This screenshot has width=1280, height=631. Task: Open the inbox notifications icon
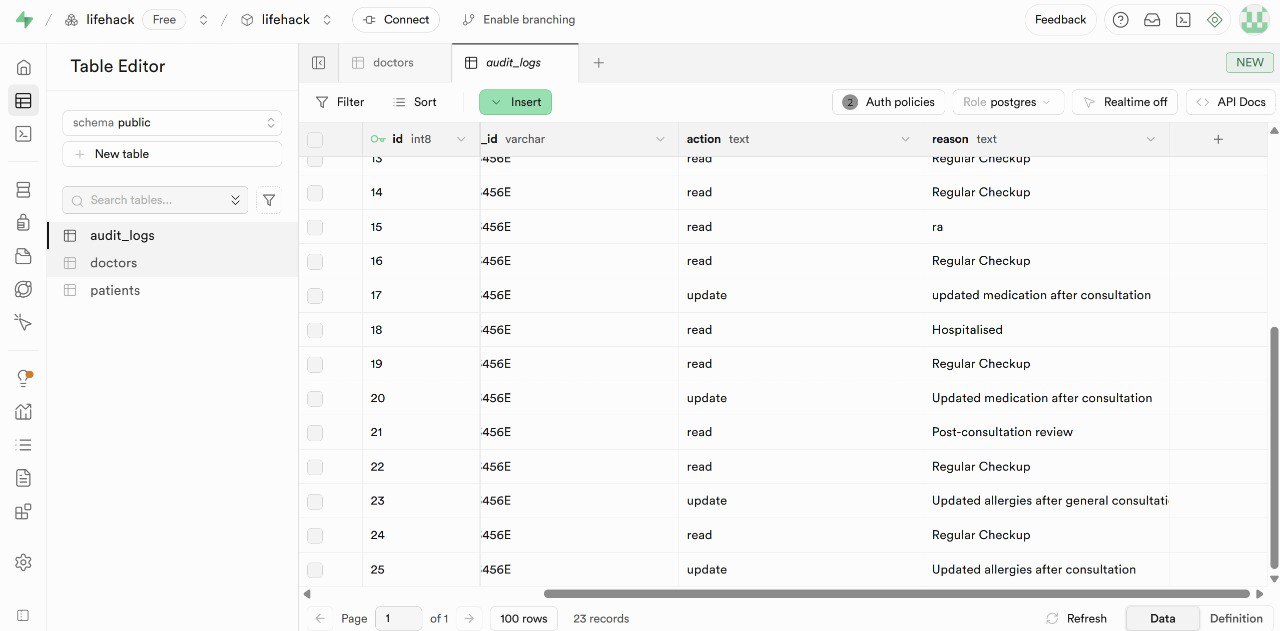[1152, 20]
